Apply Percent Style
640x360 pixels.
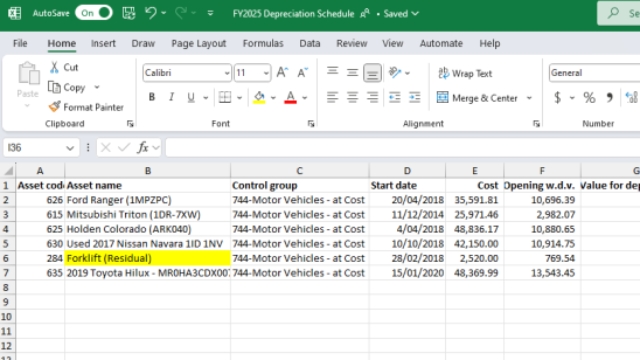[x=589, y=98]
